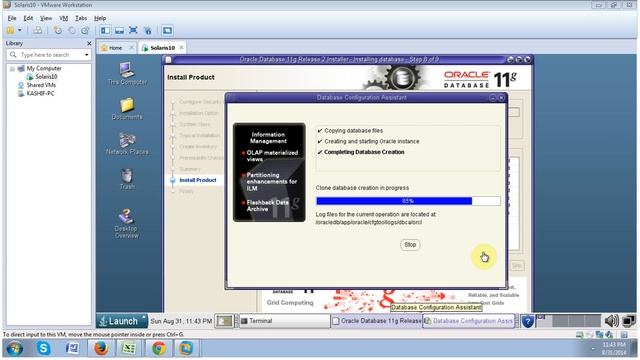The height and width of the screenshot is (360, 640).
Task: Open Firefox from Windows taskbar
Action: (101, 348)
